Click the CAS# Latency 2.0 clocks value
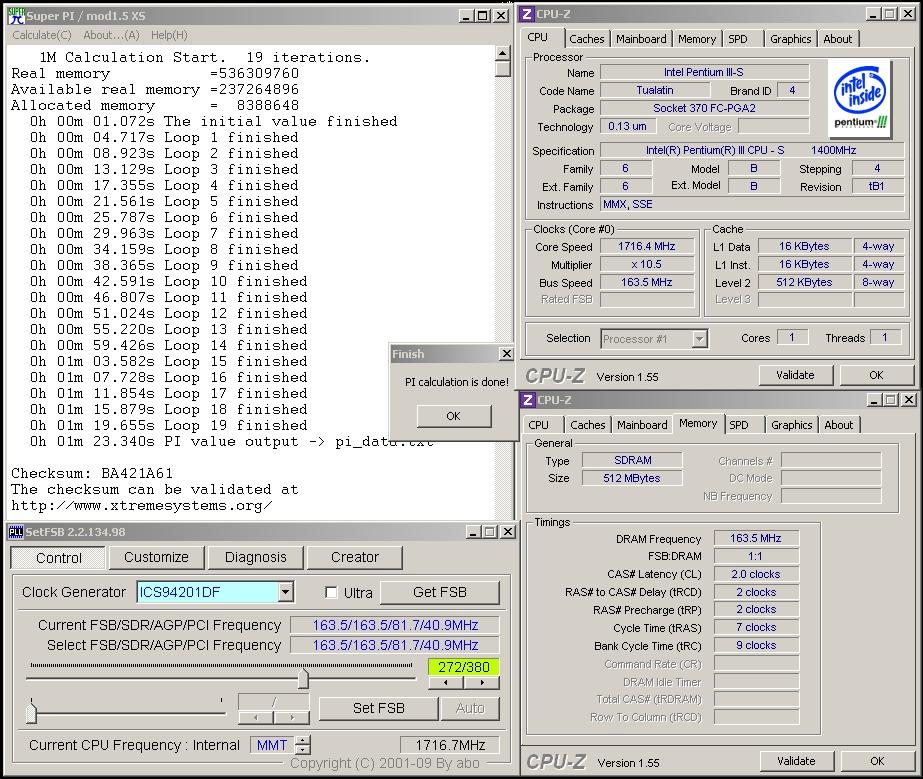 coord(756,574)
